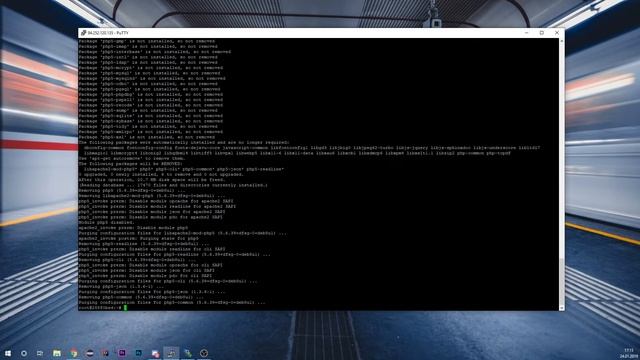The height and width of the screenshot is (360, 640).
Task: Click the line "Module php5 disabled."
Action: point(106,222)
